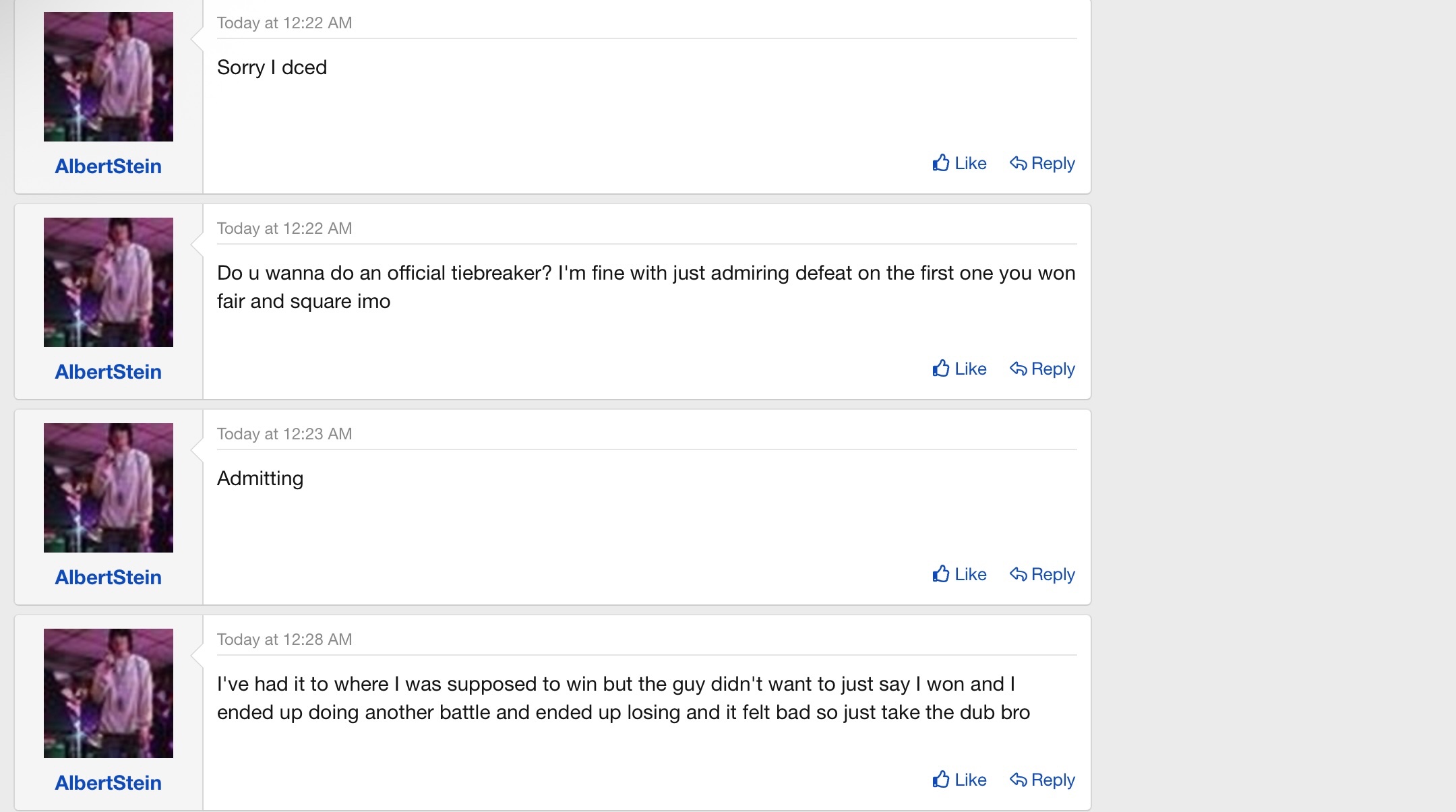Click the thumbs-up icon on the "Sorry I dced" post
The width and height of the screenshot is (1456, 812).
tap(941, 163)
